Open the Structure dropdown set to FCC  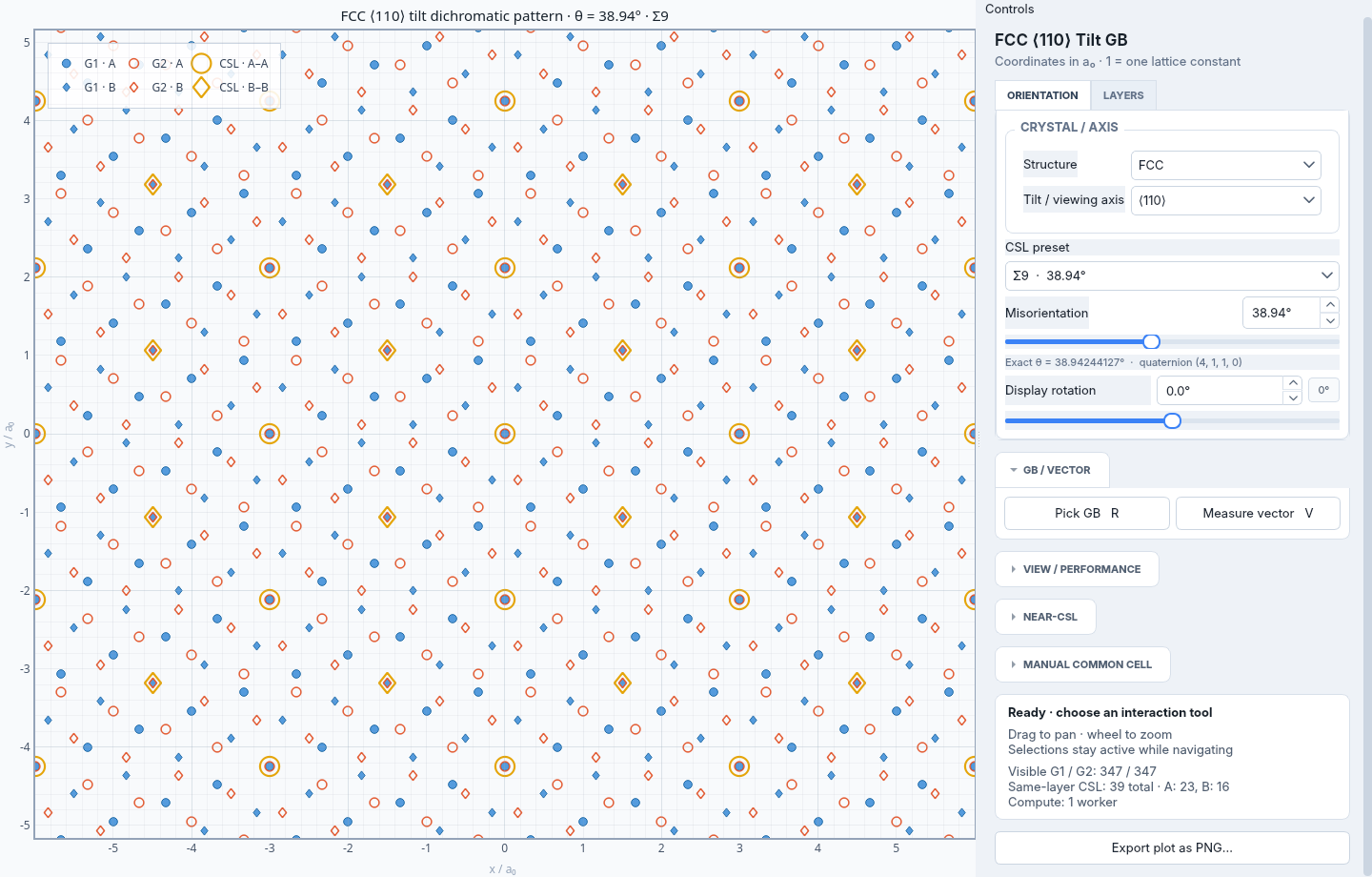pyautogui.click(x=1225, y=165)
